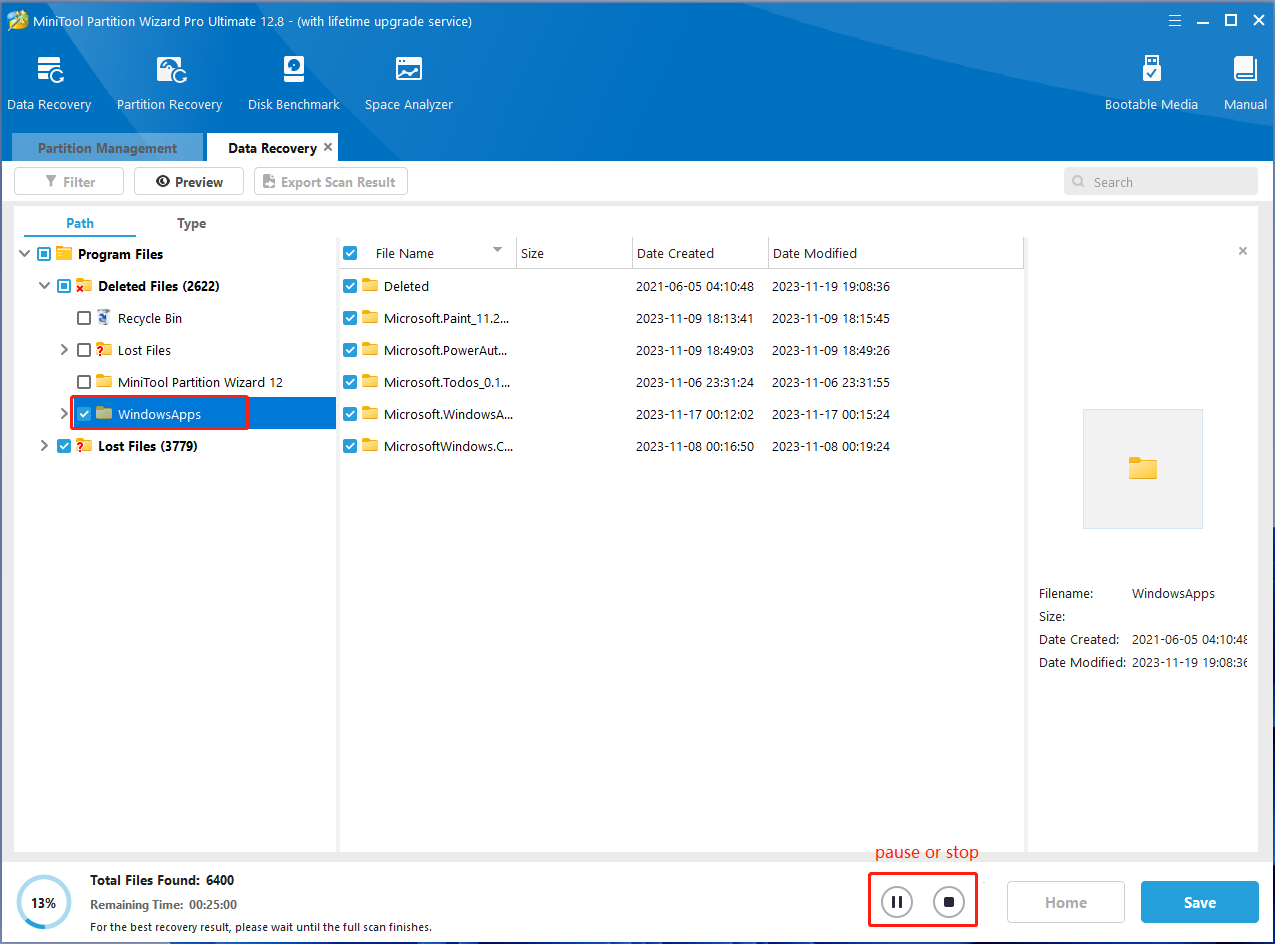Switch to the Partition Management tab
This screenshot has width=1275, height=944.
[x=106, y=147]
